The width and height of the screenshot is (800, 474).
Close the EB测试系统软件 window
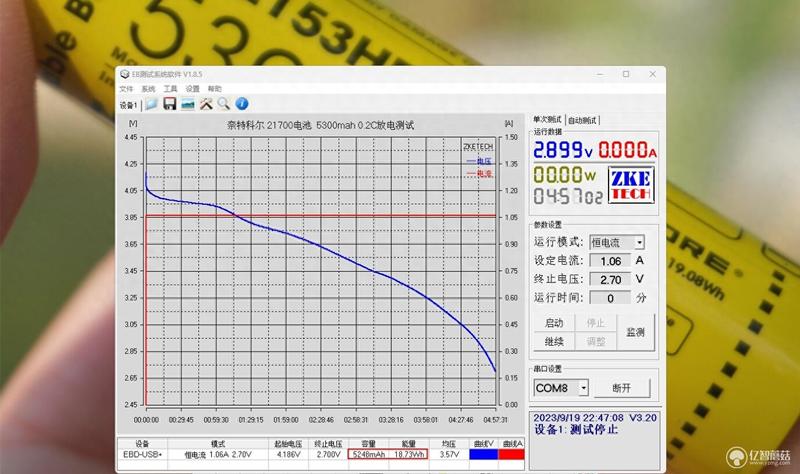coord(653,74)
